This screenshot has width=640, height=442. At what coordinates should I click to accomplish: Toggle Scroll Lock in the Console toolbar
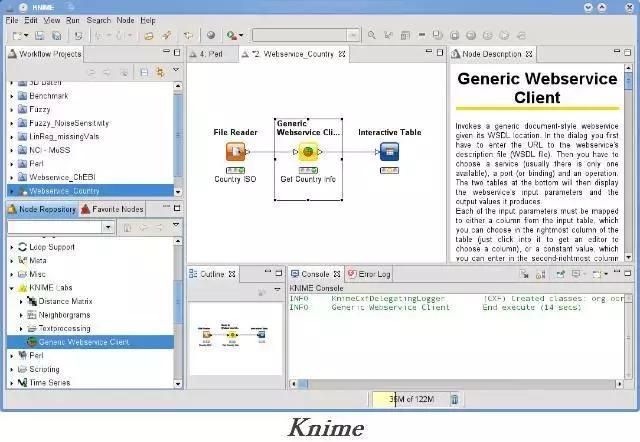[x=540, y=274]
